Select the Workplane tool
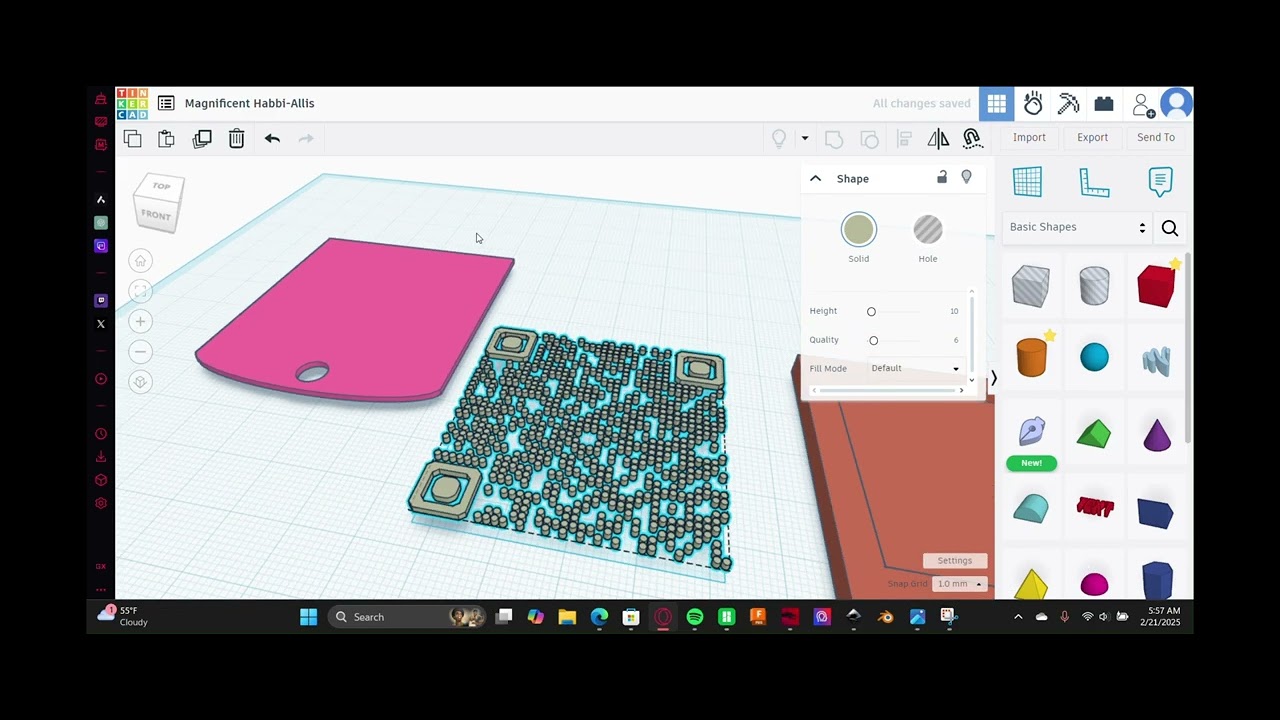The image size is (1280, 720). click(x=1027, y=182)
